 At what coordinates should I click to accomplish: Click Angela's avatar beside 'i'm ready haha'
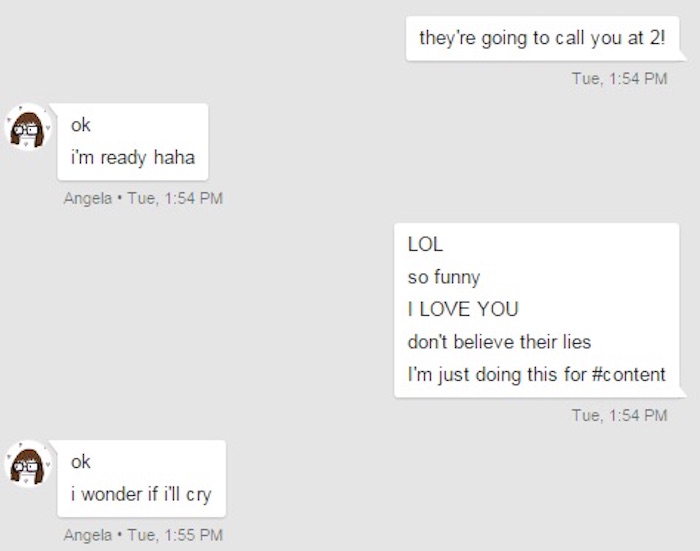pos(28,128)
